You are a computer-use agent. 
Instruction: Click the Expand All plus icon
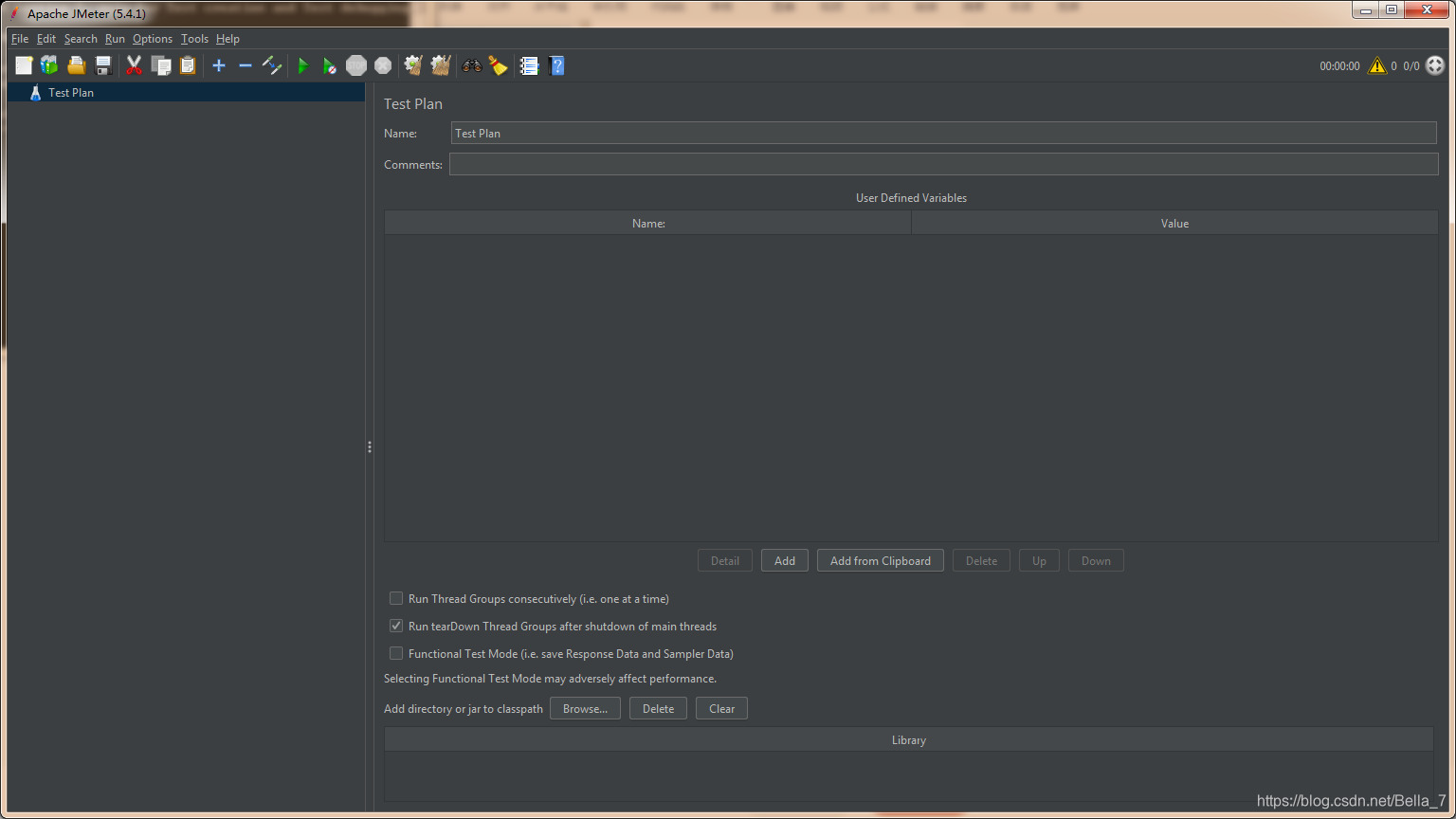219,65
